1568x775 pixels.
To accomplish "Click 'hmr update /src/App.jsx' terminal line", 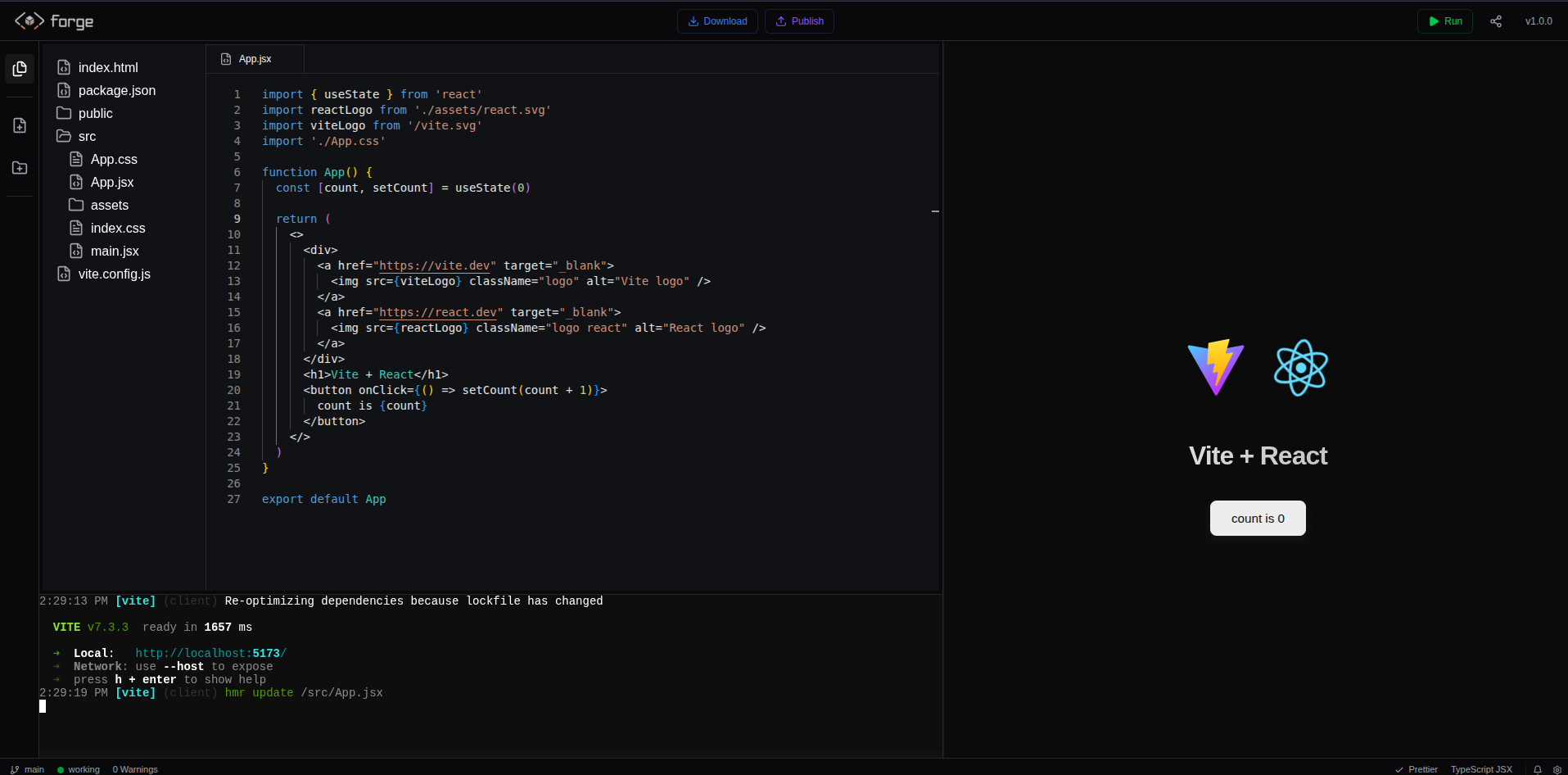I will [x=304, y=692].
